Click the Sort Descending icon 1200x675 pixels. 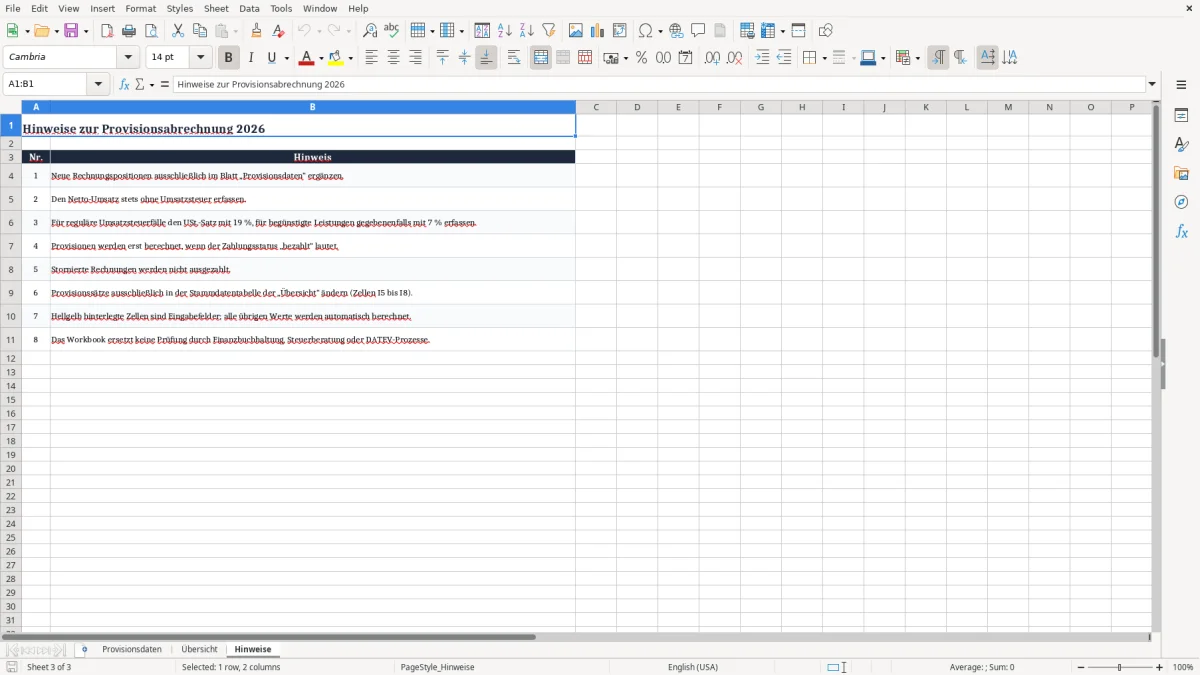[527, 31]
